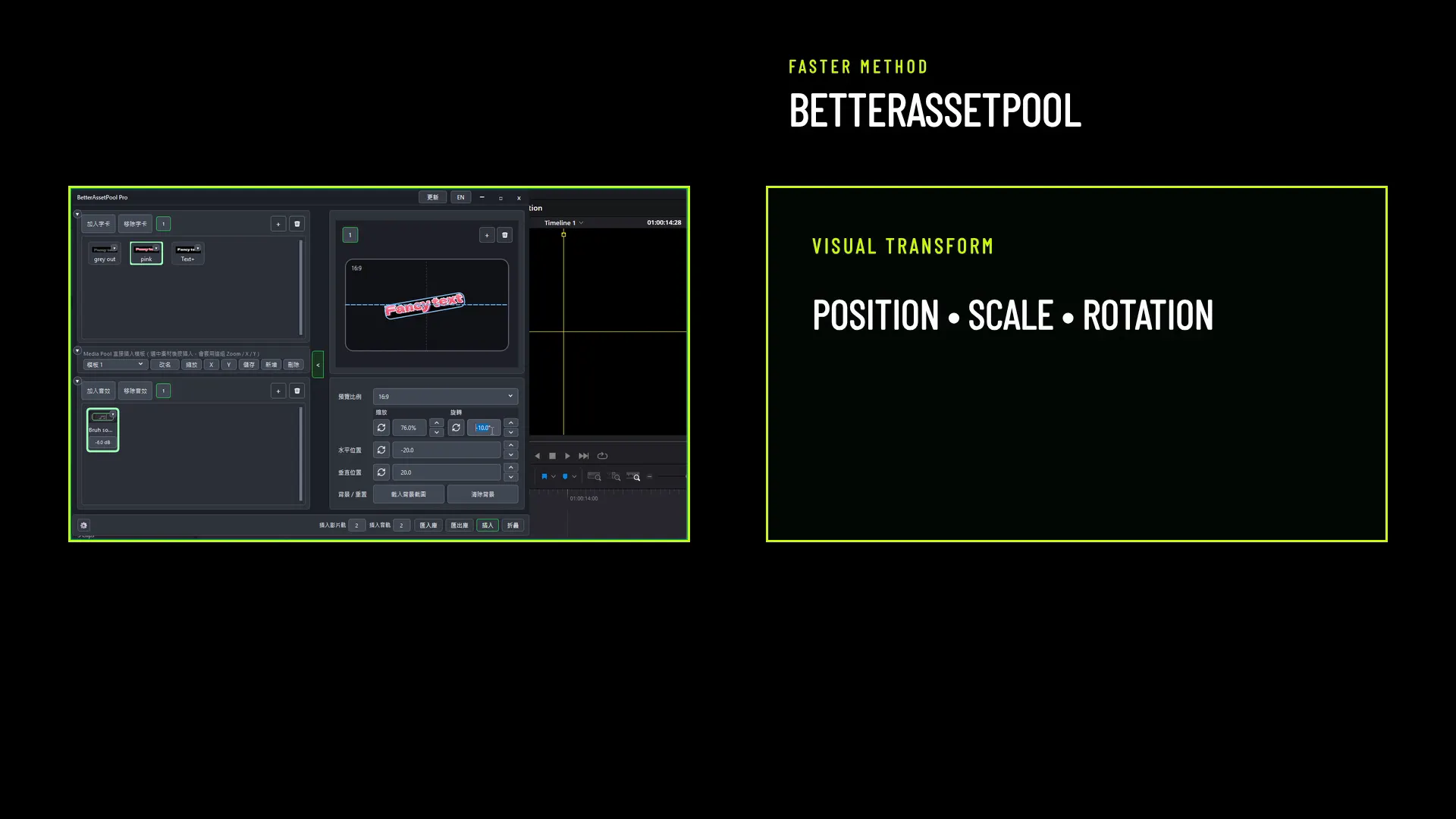Click the blue flag icon in timeline toolbar
This screenshot has height=819, width=1456.
click(x=544, y=476)
